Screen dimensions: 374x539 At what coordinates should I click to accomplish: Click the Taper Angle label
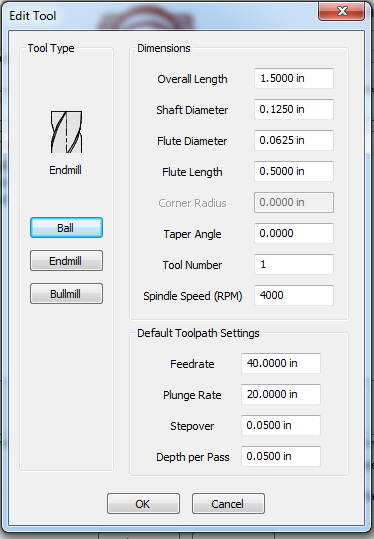[192, 234]
